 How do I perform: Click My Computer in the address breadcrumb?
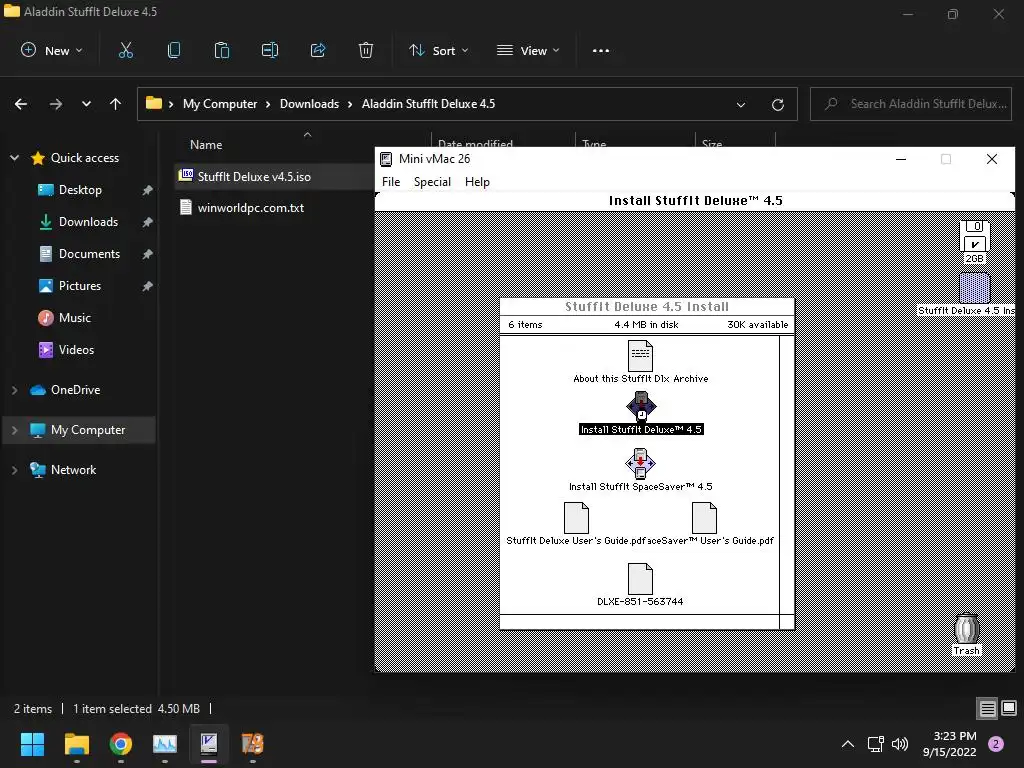[220, 104]
